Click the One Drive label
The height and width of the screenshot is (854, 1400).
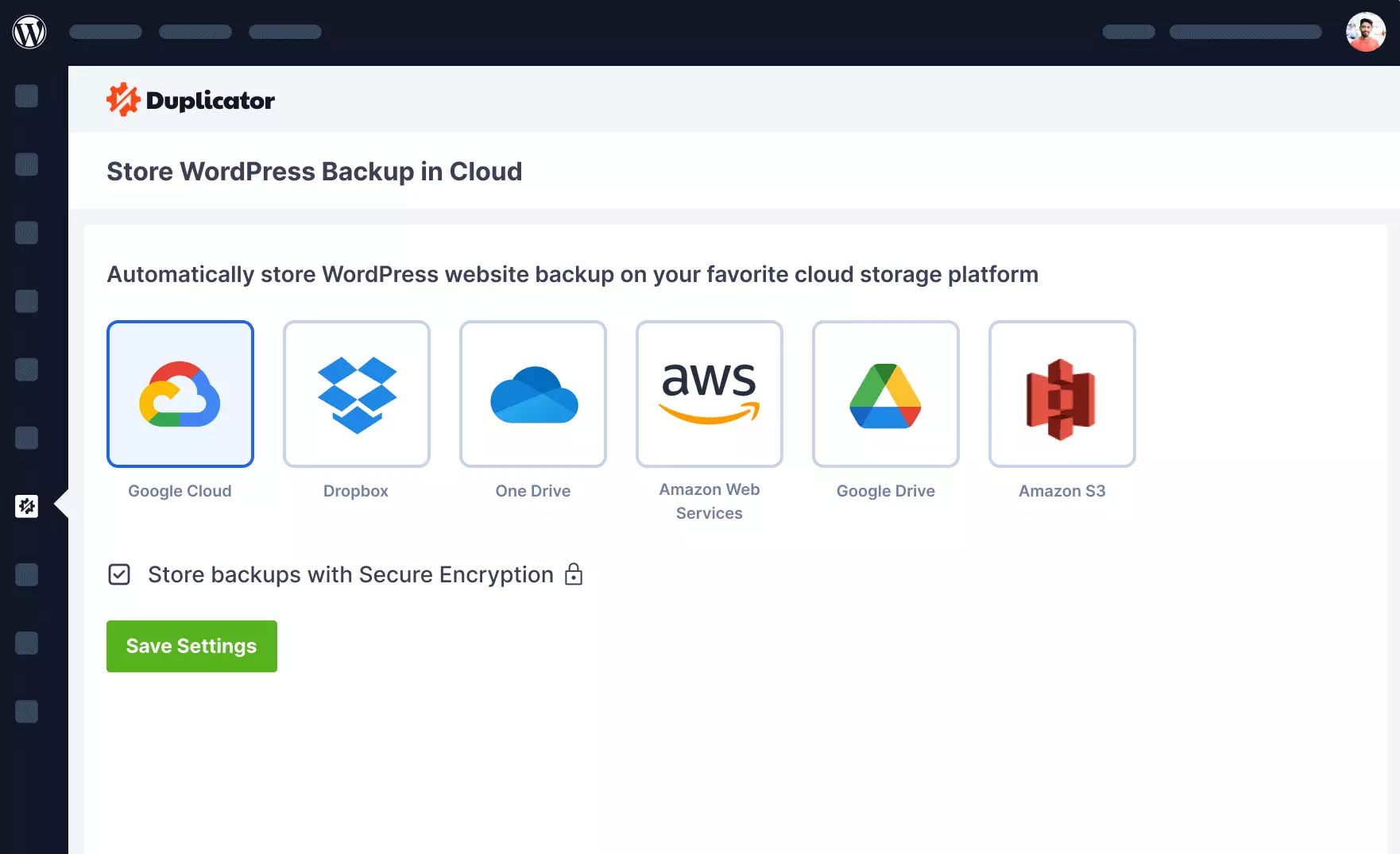pyautogui.click(x=533, y=491)
